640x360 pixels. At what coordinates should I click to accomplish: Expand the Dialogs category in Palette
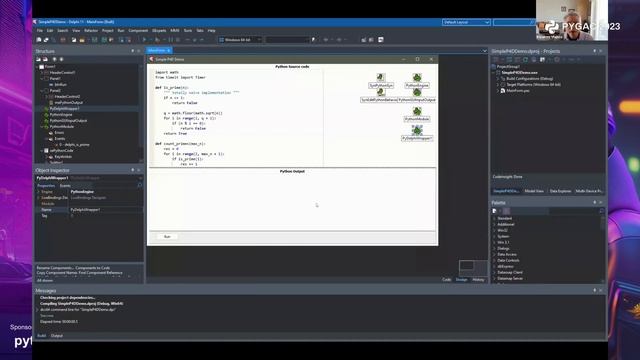click(494, 248)
